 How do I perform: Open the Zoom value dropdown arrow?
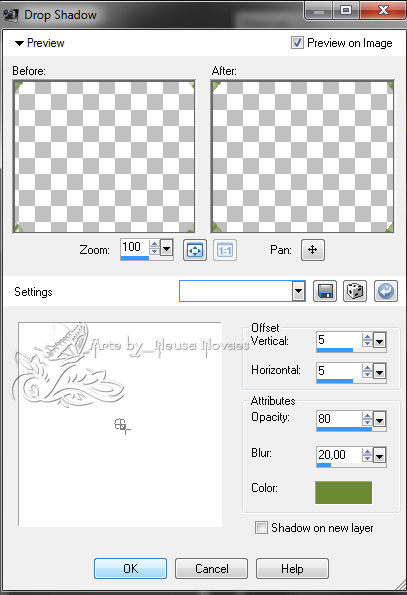[x=167, y=248]
